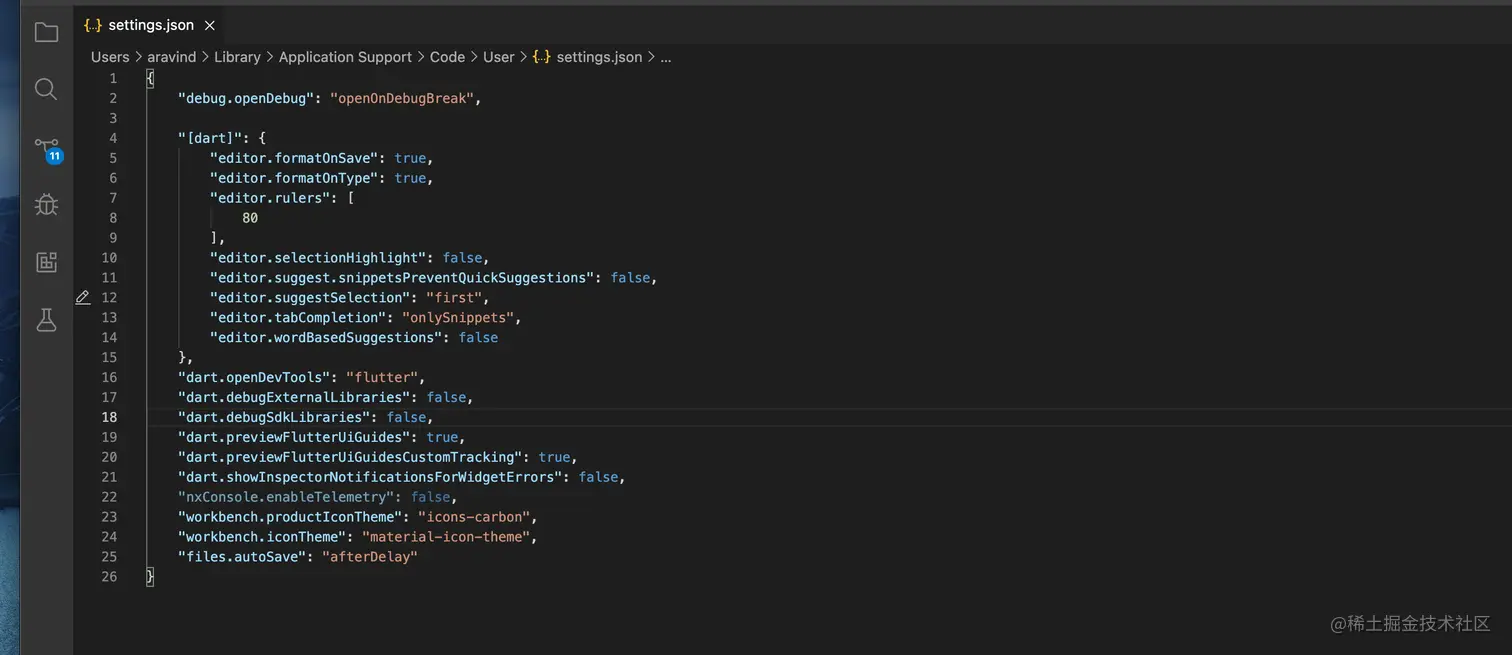1512x655 pixels.
Task: Open Source Control with 11 badge
Action: point(48,150)
